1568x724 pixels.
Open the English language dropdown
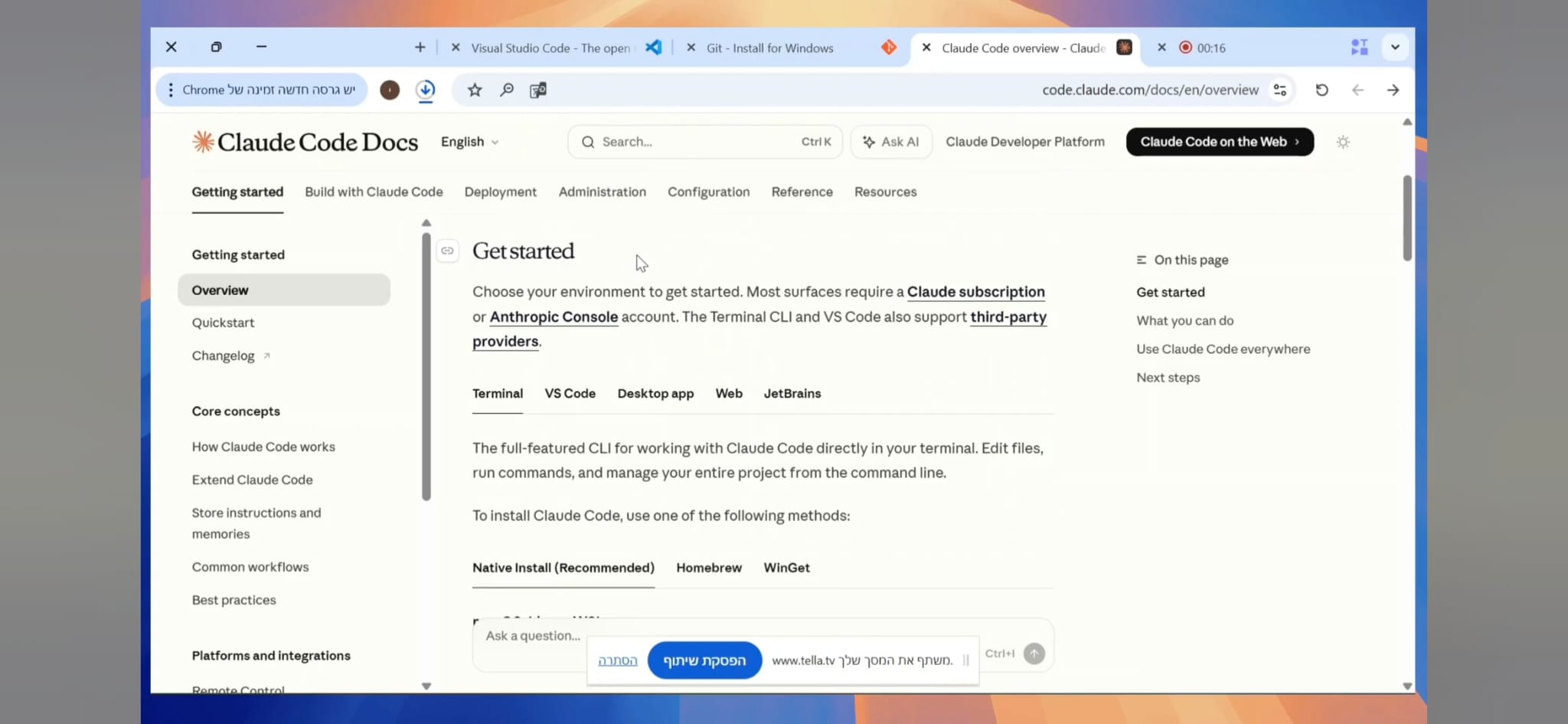pos(469,142)
